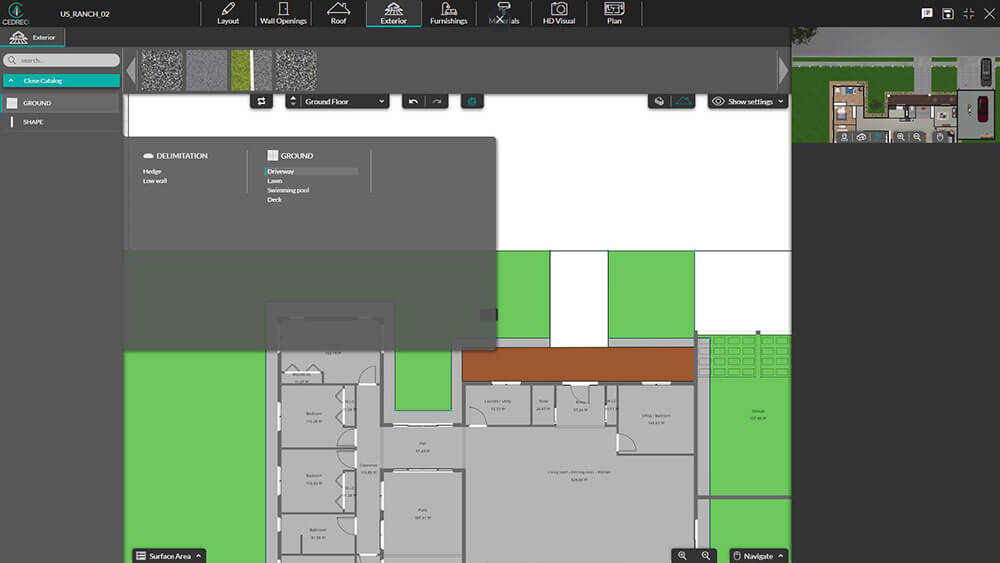Zoom in on the floor plan
The width and height of the screenshot is (1000, 563).
683,555
